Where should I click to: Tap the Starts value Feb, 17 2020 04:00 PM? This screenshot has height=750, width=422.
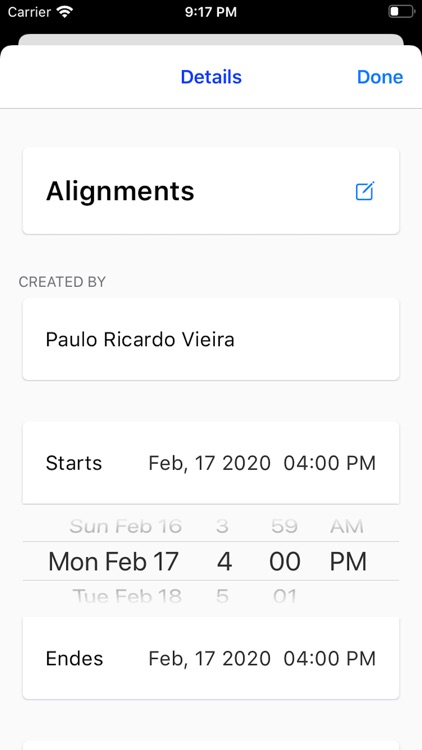tap(262, 463)
